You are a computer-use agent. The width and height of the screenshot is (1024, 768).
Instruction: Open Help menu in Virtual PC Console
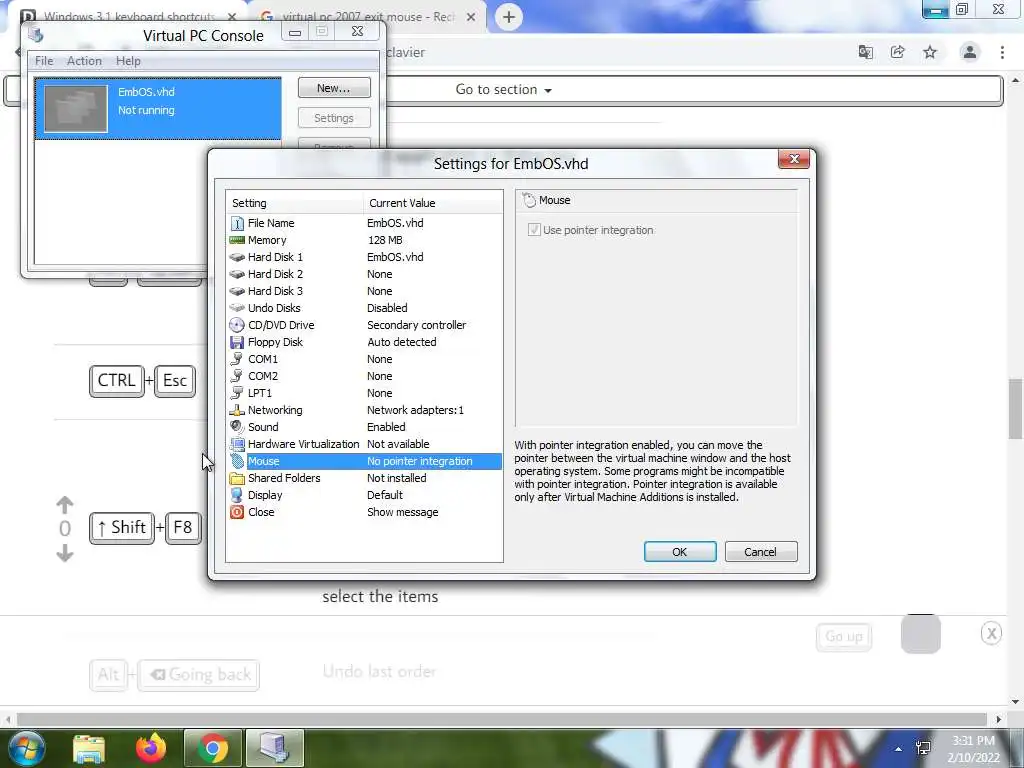click(128, 61)
